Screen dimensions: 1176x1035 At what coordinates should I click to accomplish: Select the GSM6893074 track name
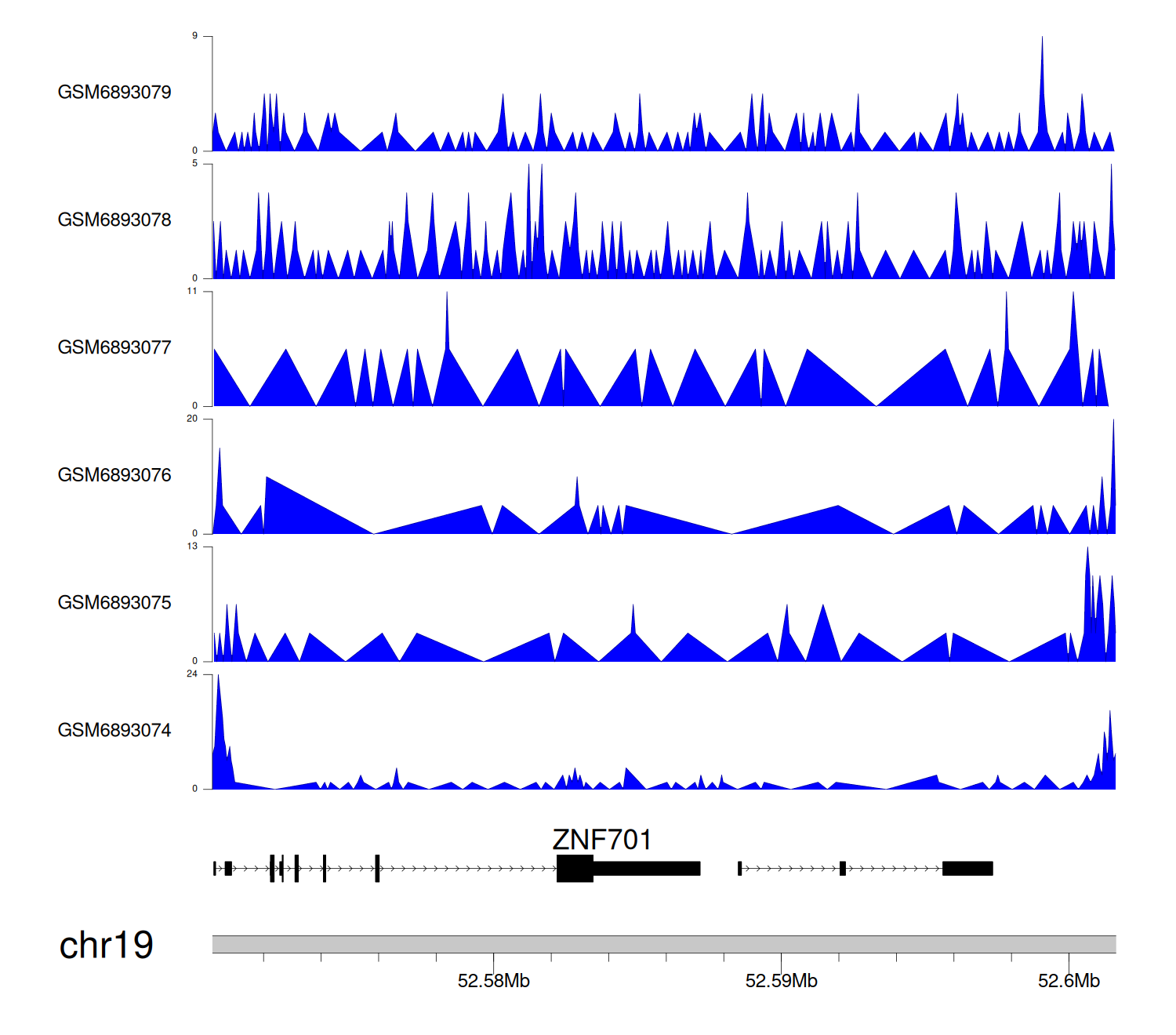[114, 731]
